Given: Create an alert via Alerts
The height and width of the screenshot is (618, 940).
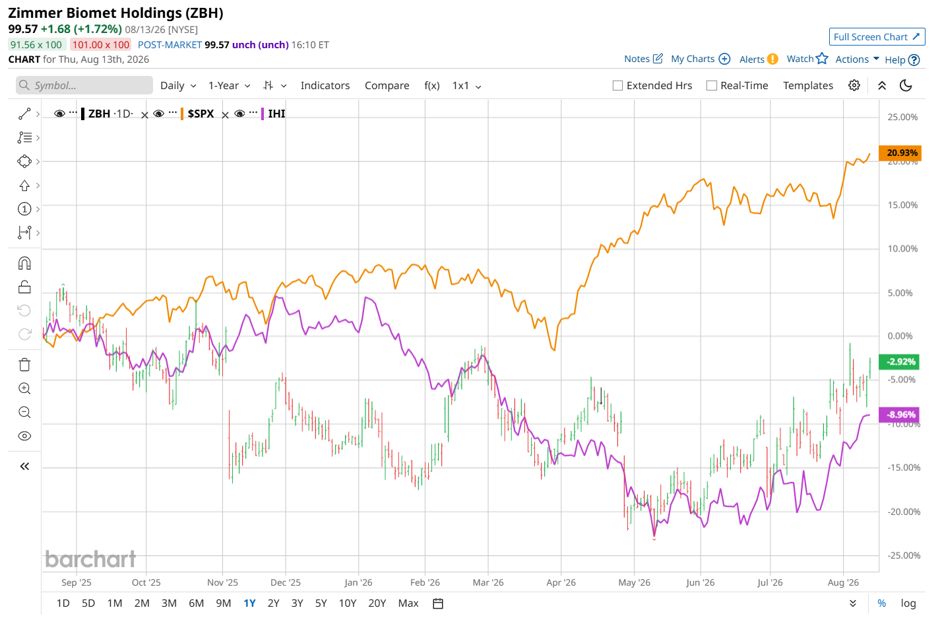Looking at the screenshot, I should (758, 59).
